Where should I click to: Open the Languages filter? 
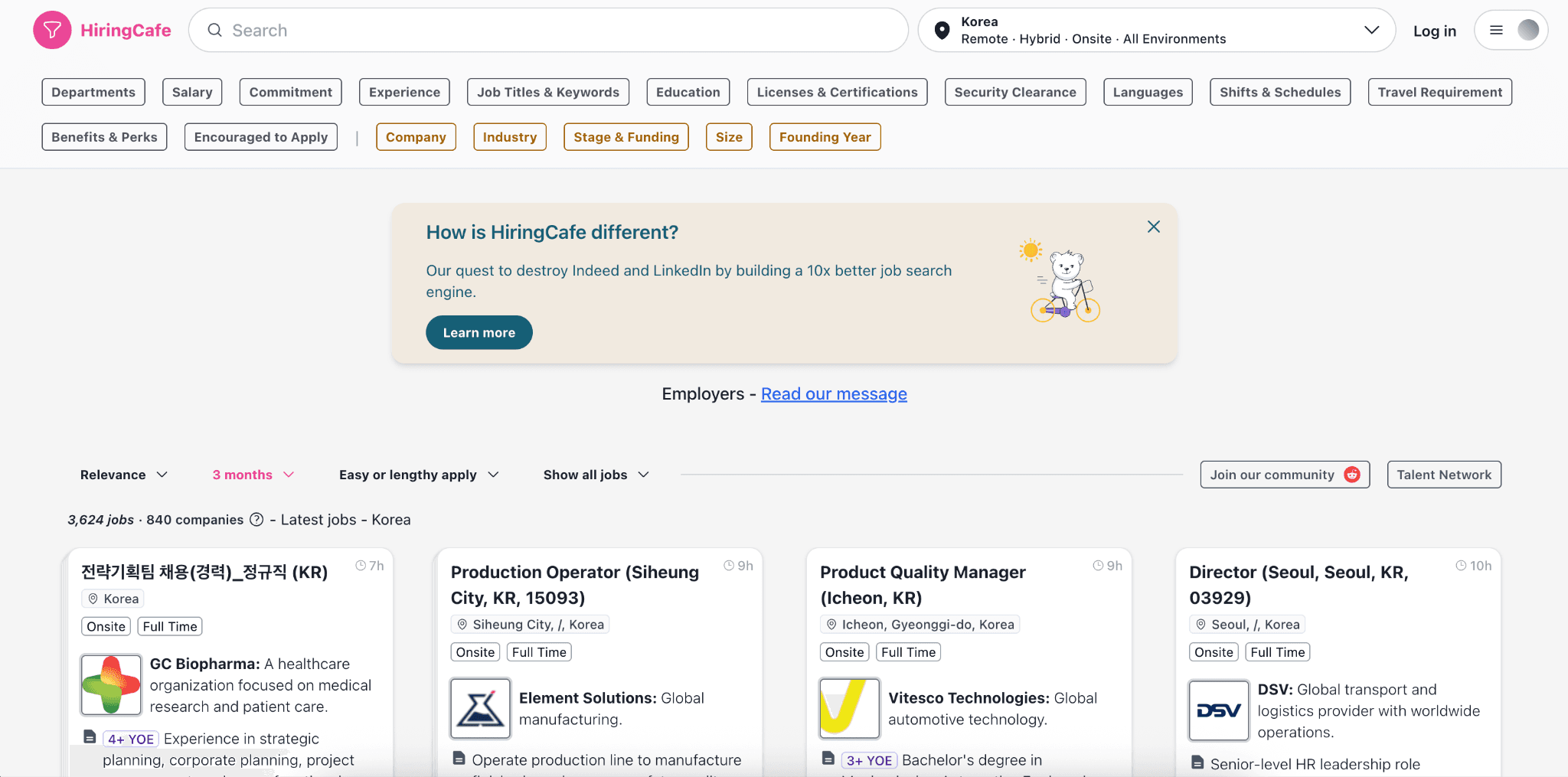(1148, 92)
